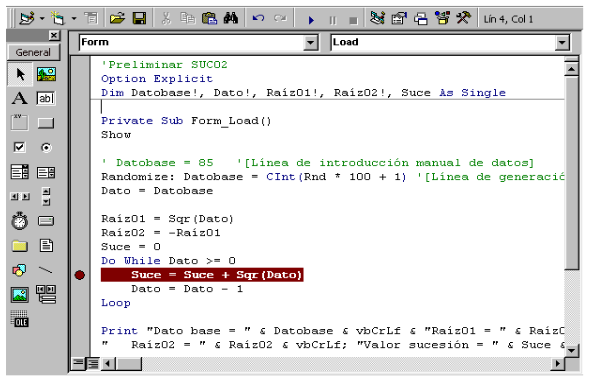Select the General toolbox tab
Image resolution: width=590 pixels, height=384 pixels.
coord(33,52)
